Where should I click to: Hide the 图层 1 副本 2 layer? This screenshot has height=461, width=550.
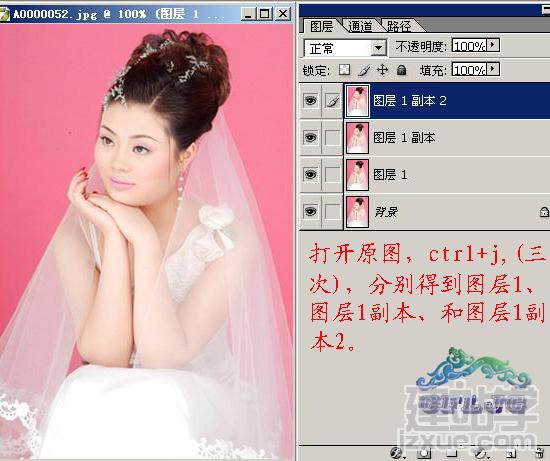click(x=310, y=101)
